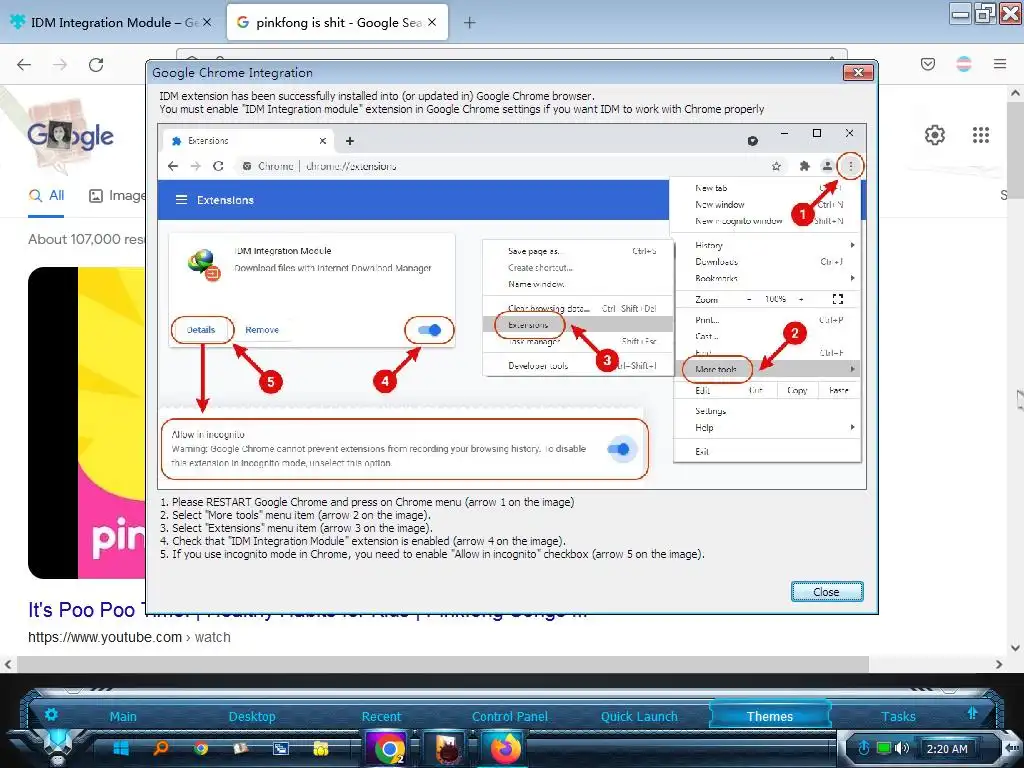This screenshot has height=768, width=1024.
Task: Reload the page with the refresh icon
Action: coord(96,65)
